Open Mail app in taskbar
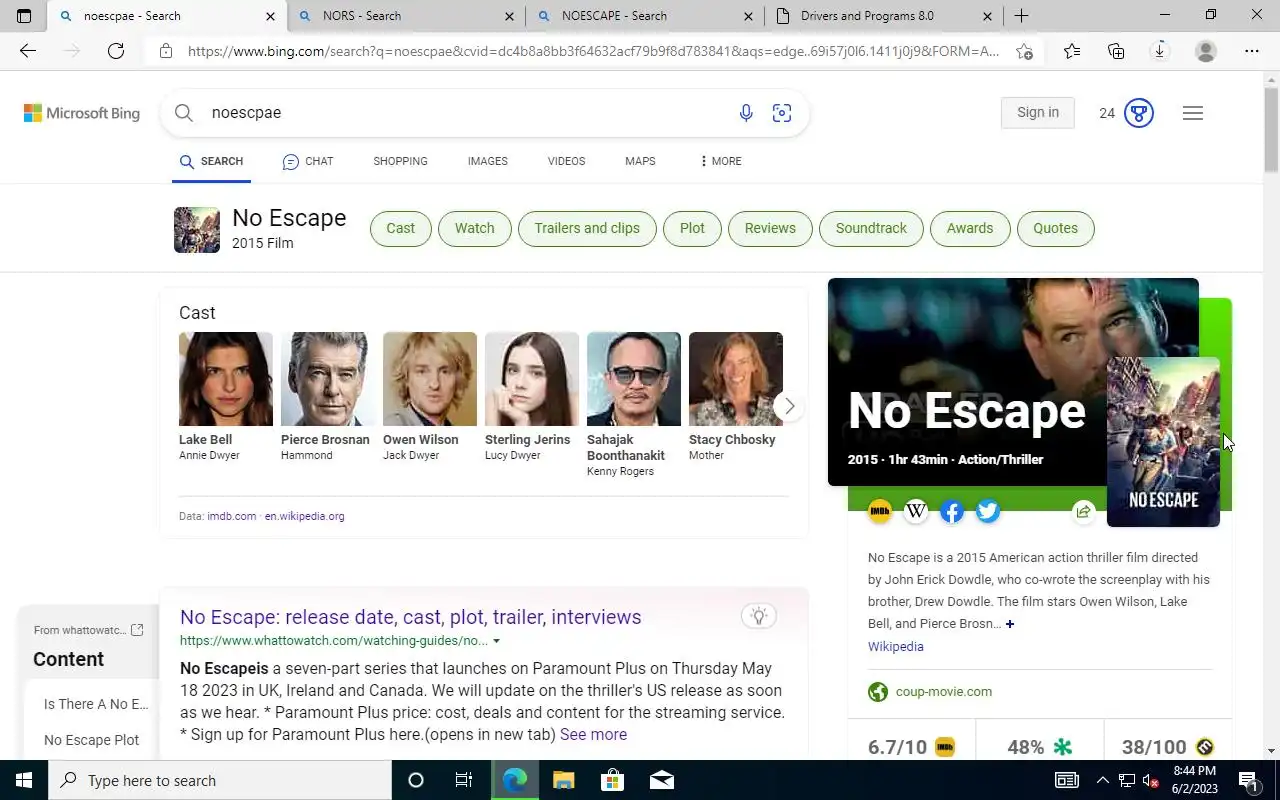This screenshot has width=1280, height=800. click(x=661, y=780)
